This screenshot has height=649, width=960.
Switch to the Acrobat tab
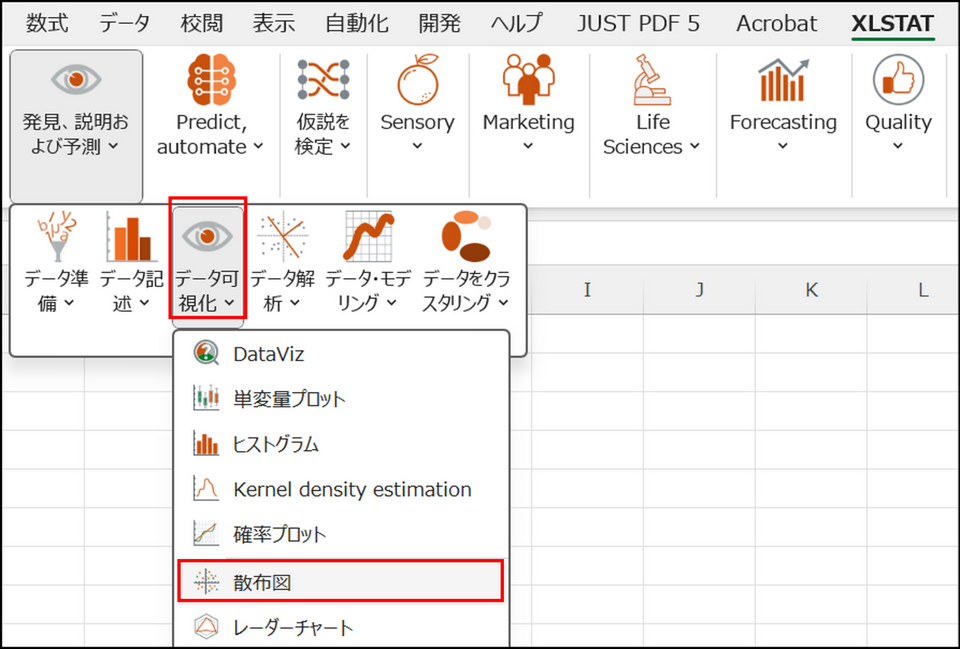coord(776,23)
